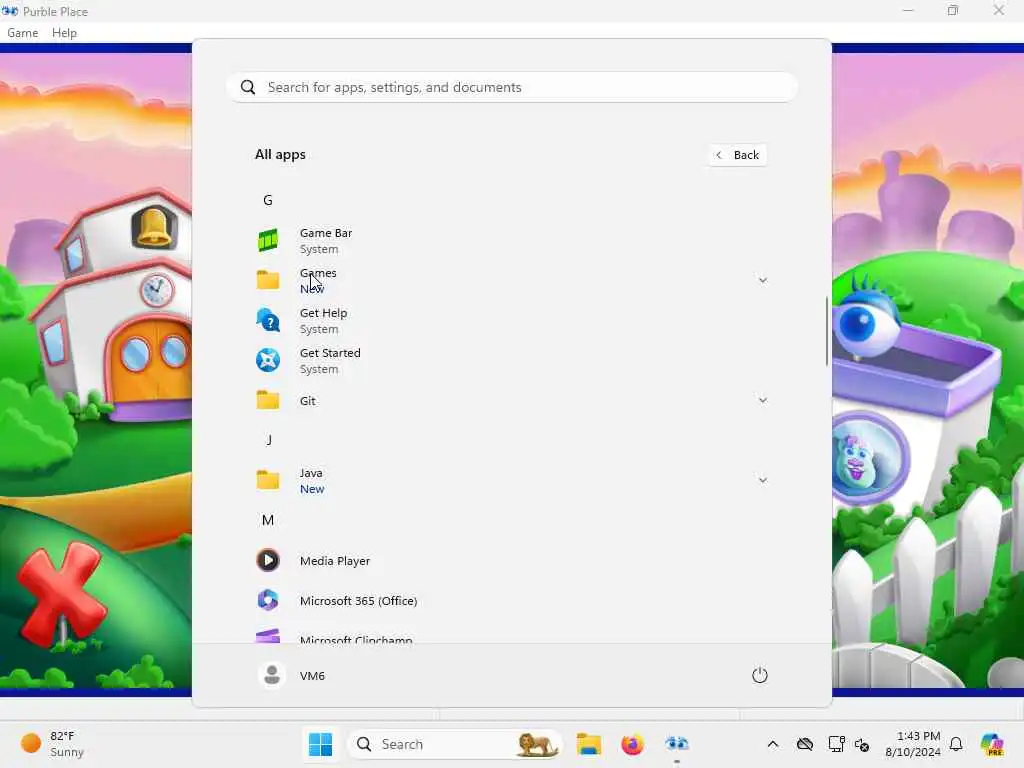Click the Windows Start button on taskbar
The width and height of the screenshot is (1024, 768).
tap(320, 744)
